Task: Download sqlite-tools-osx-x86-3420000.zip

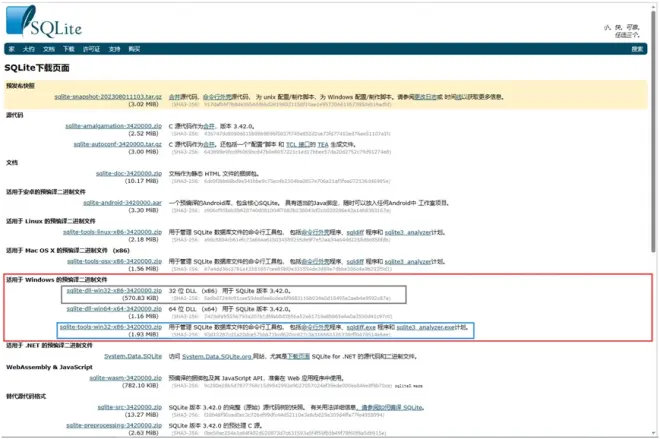Action: coord(114,261)
